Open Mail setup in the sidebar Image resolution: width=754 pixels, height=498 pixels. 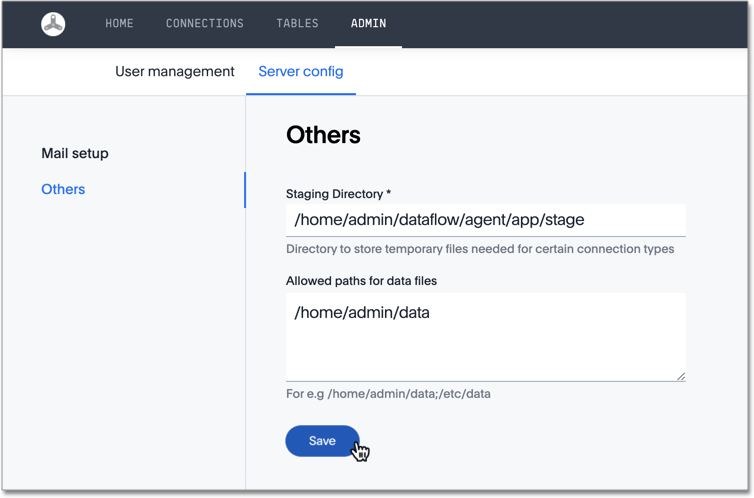click(75, 153)
